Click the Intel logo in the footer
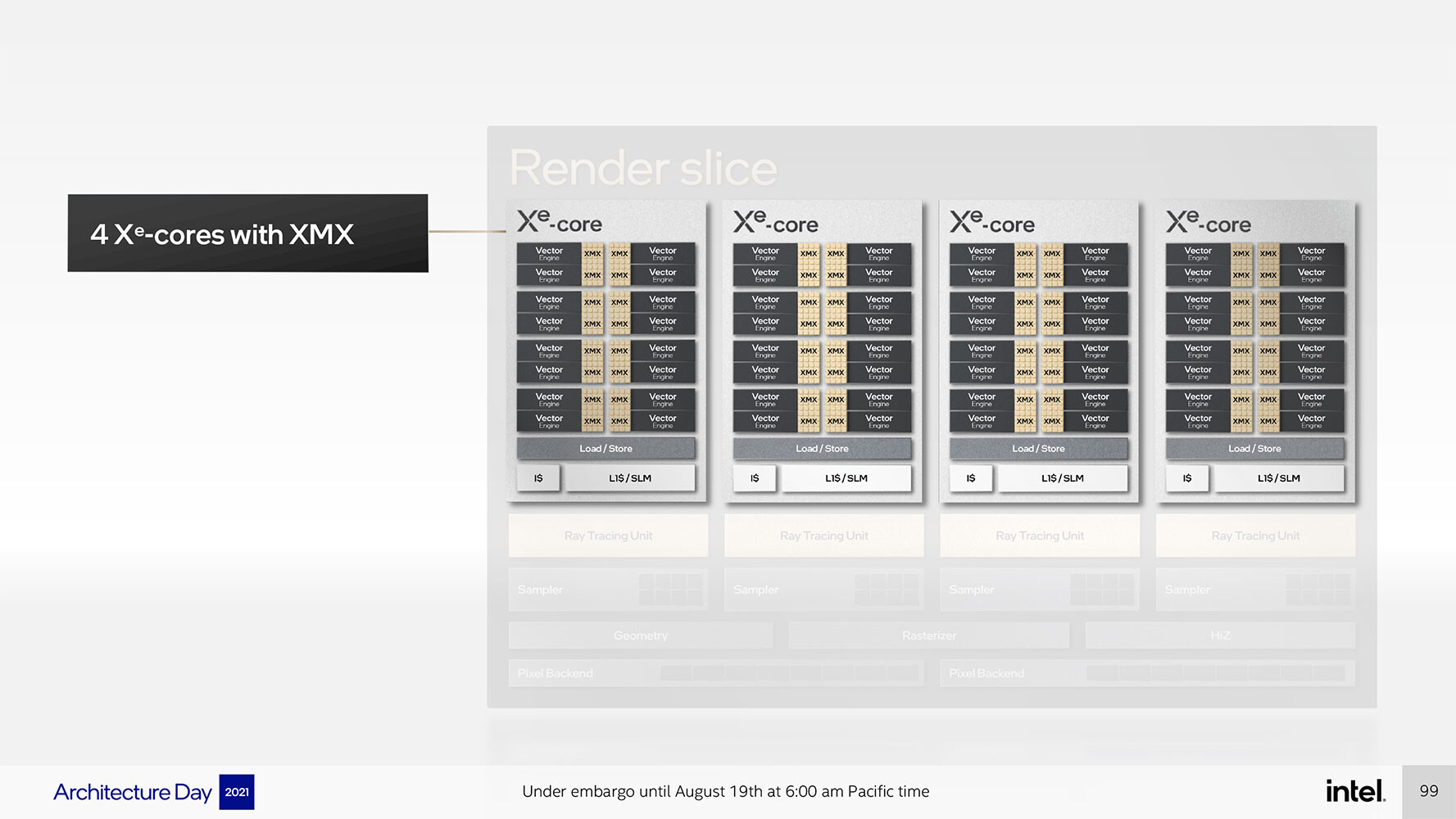 click(x=1355, y=790)
